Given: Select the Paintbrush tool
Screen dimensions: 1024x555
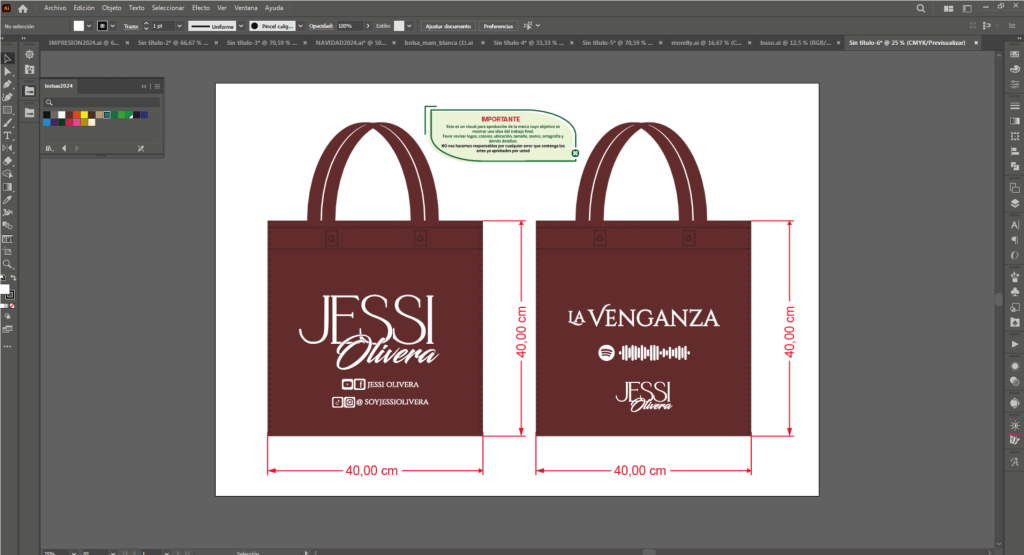Looking at the screenshot, I should click(x=8, y=123).
